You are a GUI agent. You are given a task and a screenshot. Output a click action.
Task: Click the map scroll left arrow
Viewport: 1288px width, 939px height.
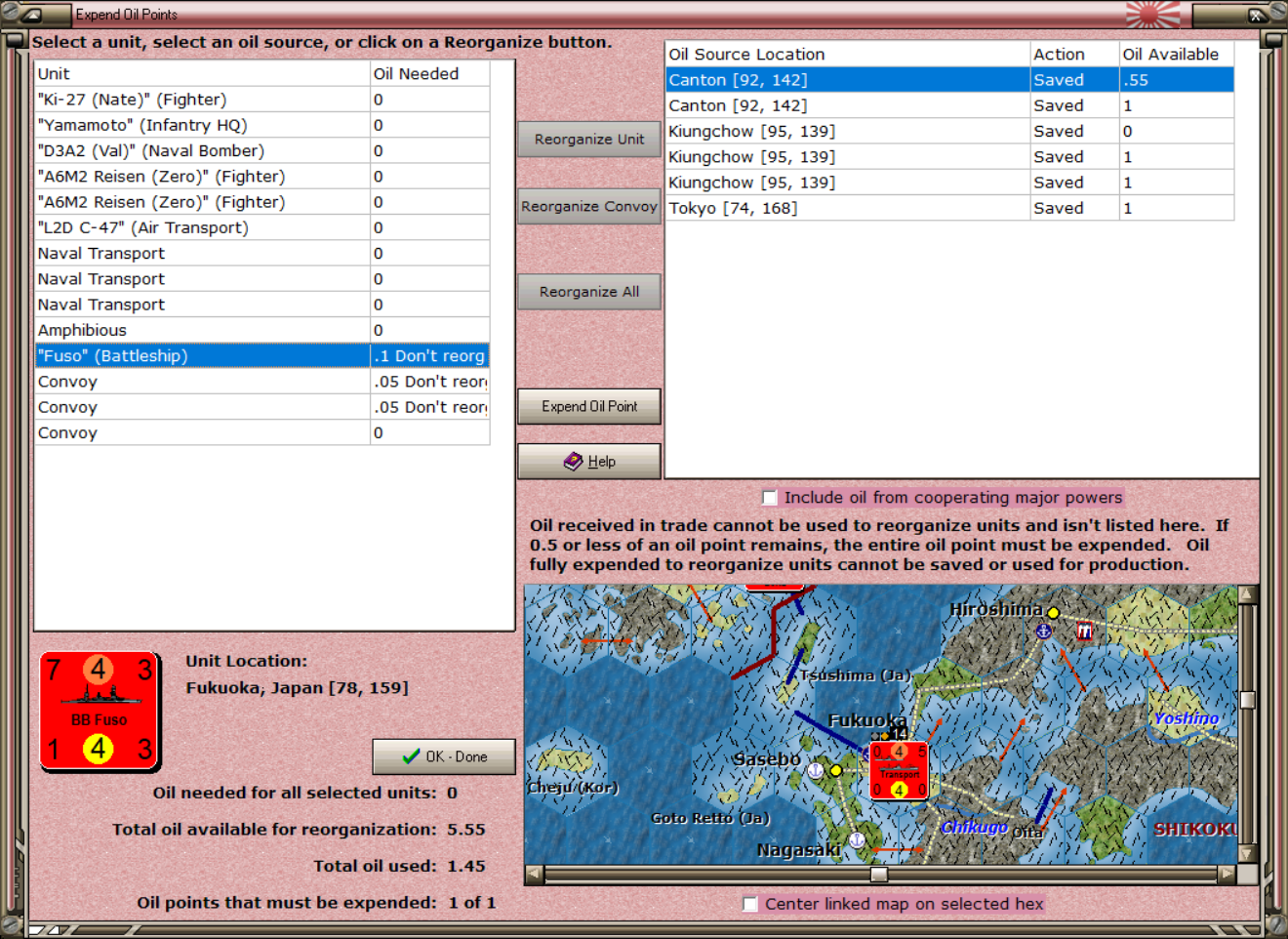coord(534,875)
